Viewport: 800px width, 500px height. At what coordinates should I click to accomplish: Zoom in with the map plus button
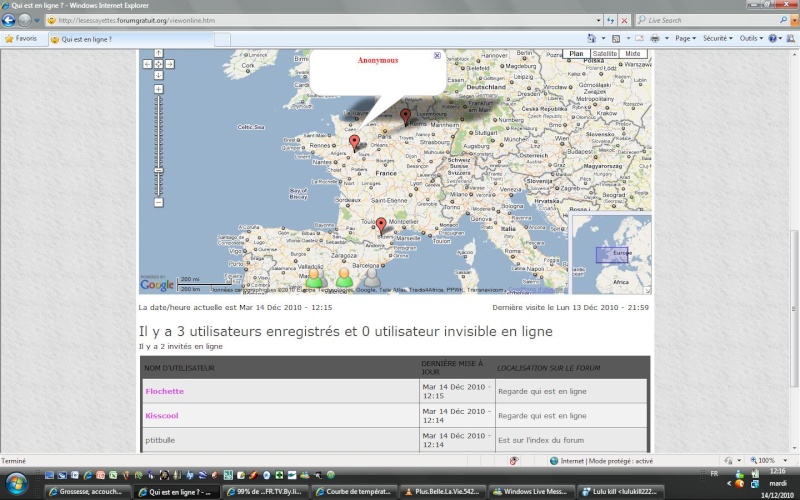[159, 89]
